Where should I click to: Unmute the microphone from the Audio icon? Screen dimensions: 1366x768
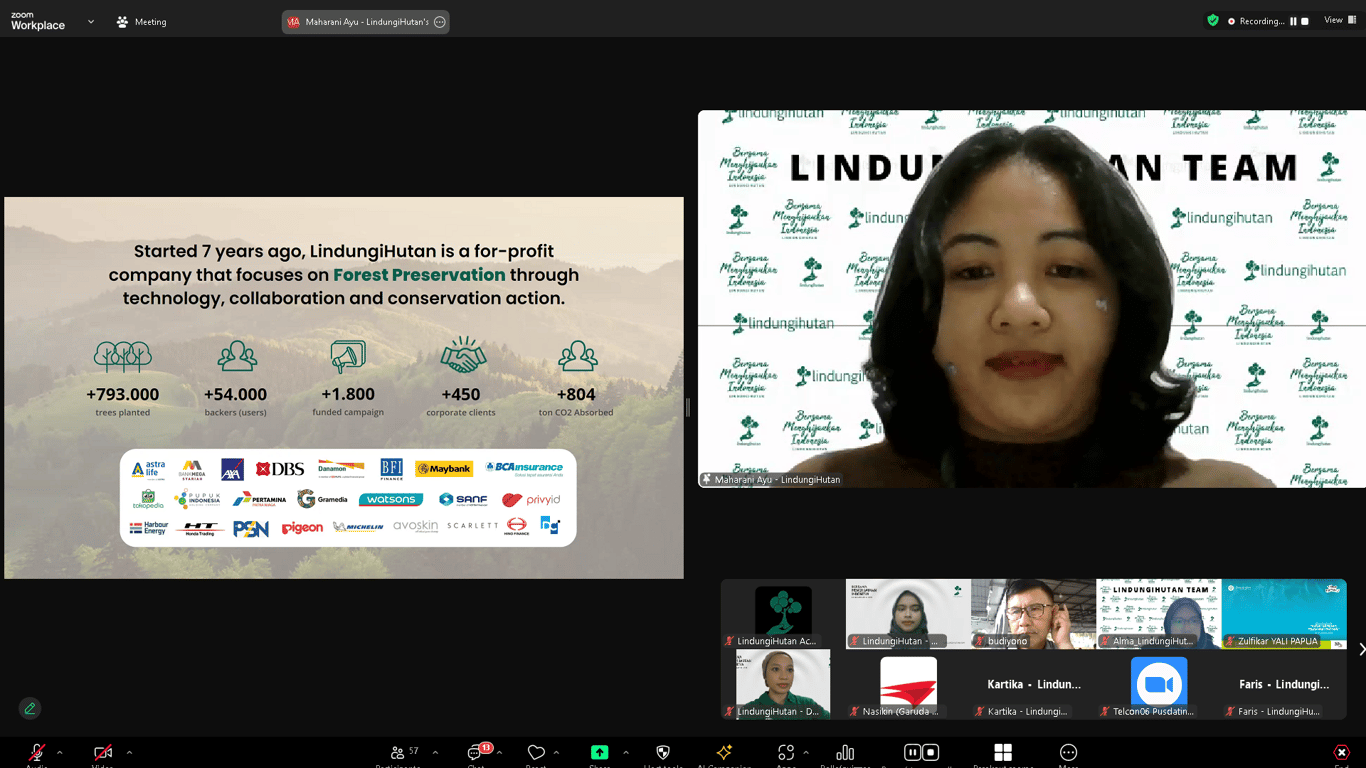pos(37,753)
